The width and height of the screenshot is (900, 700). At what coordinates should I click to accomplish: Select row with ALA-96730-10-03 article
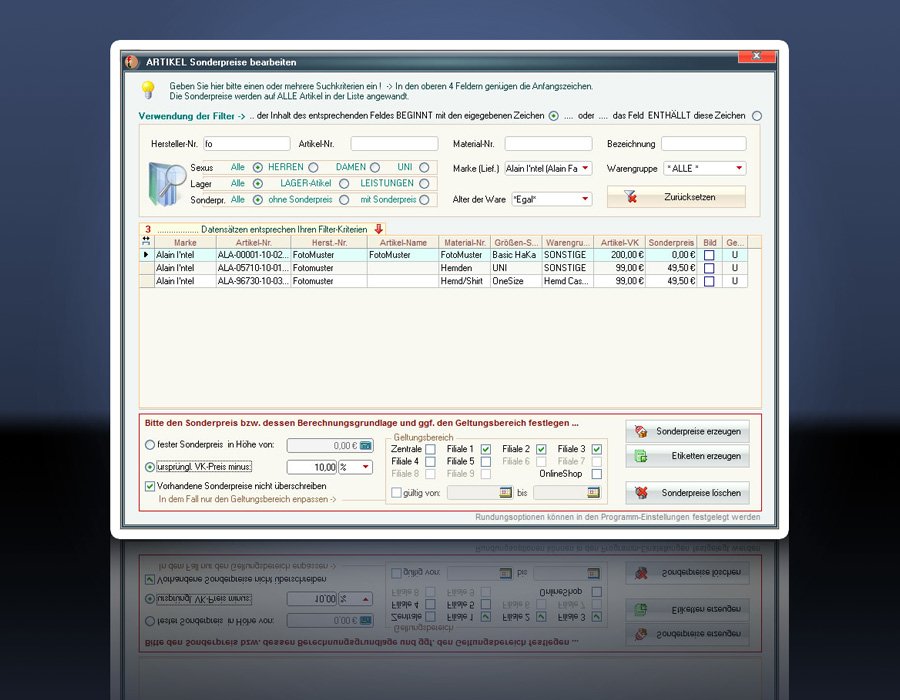pyautogui.click(x=443, y=281)
